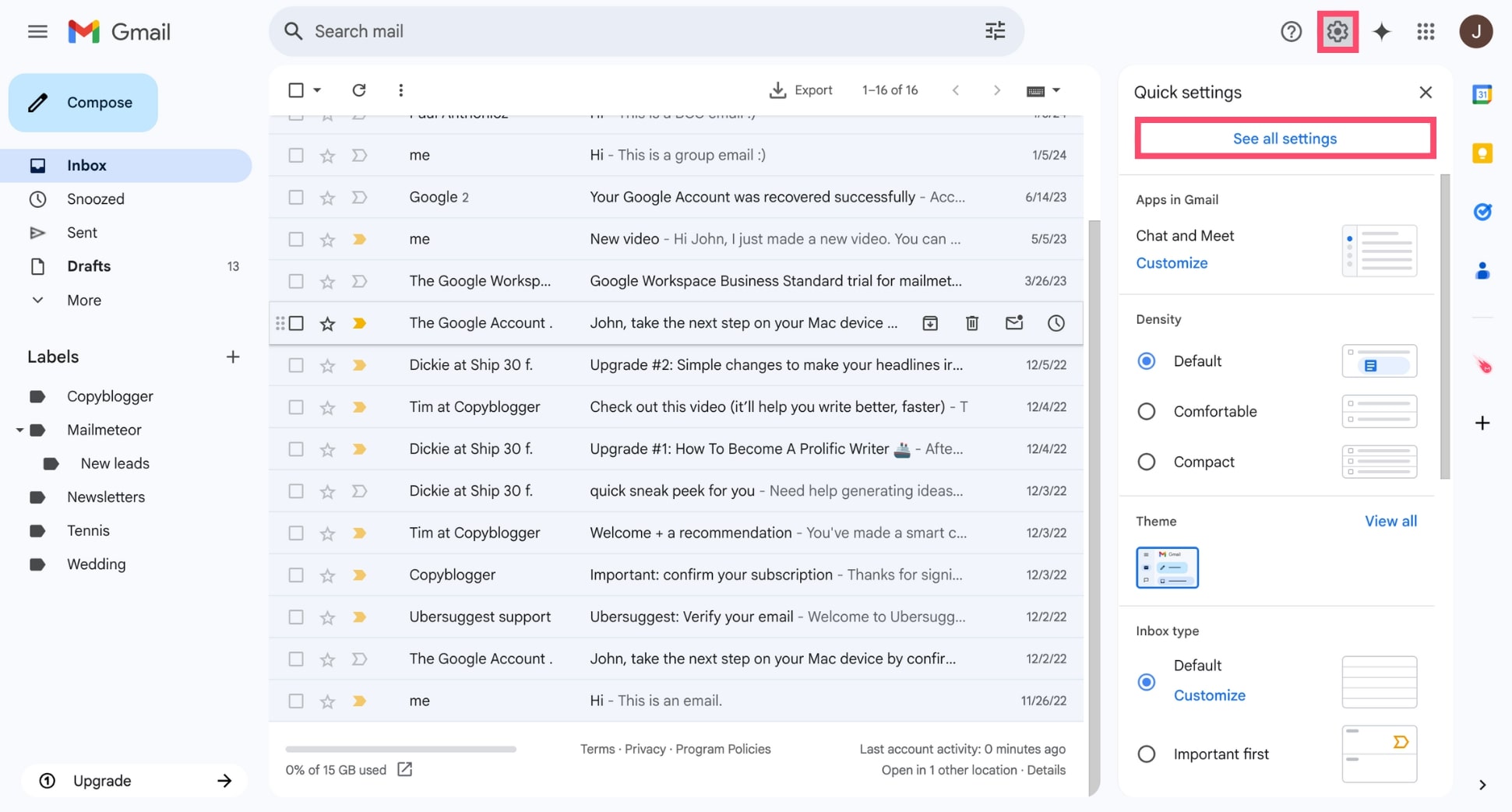Select Comfortable density option
This screenshot has height=812, width=1512.
[x=1146, y=412]
